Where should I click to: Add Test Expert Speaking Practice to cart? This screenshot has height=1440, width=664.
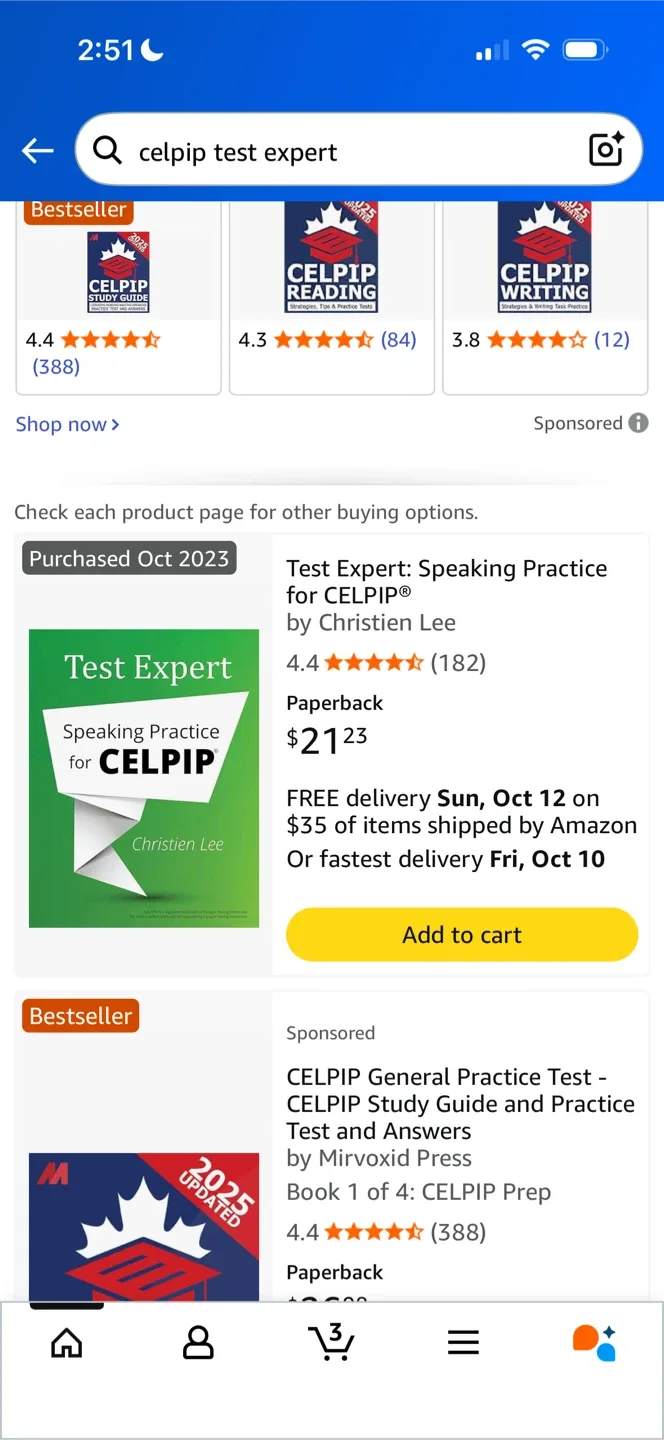pyautogui.click(x=461, y=934)
